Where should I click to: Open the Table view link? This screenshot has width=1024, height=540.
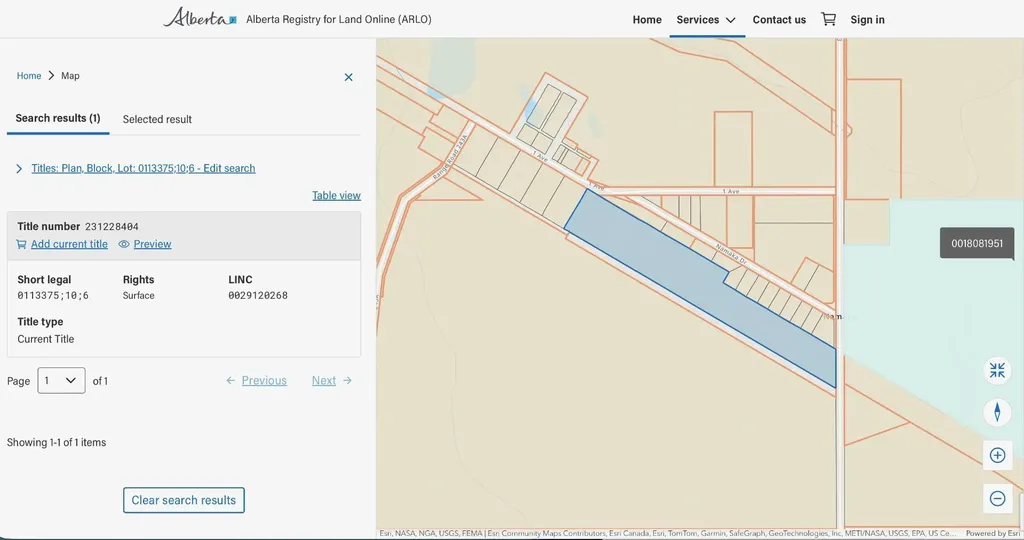click(336, 195)
